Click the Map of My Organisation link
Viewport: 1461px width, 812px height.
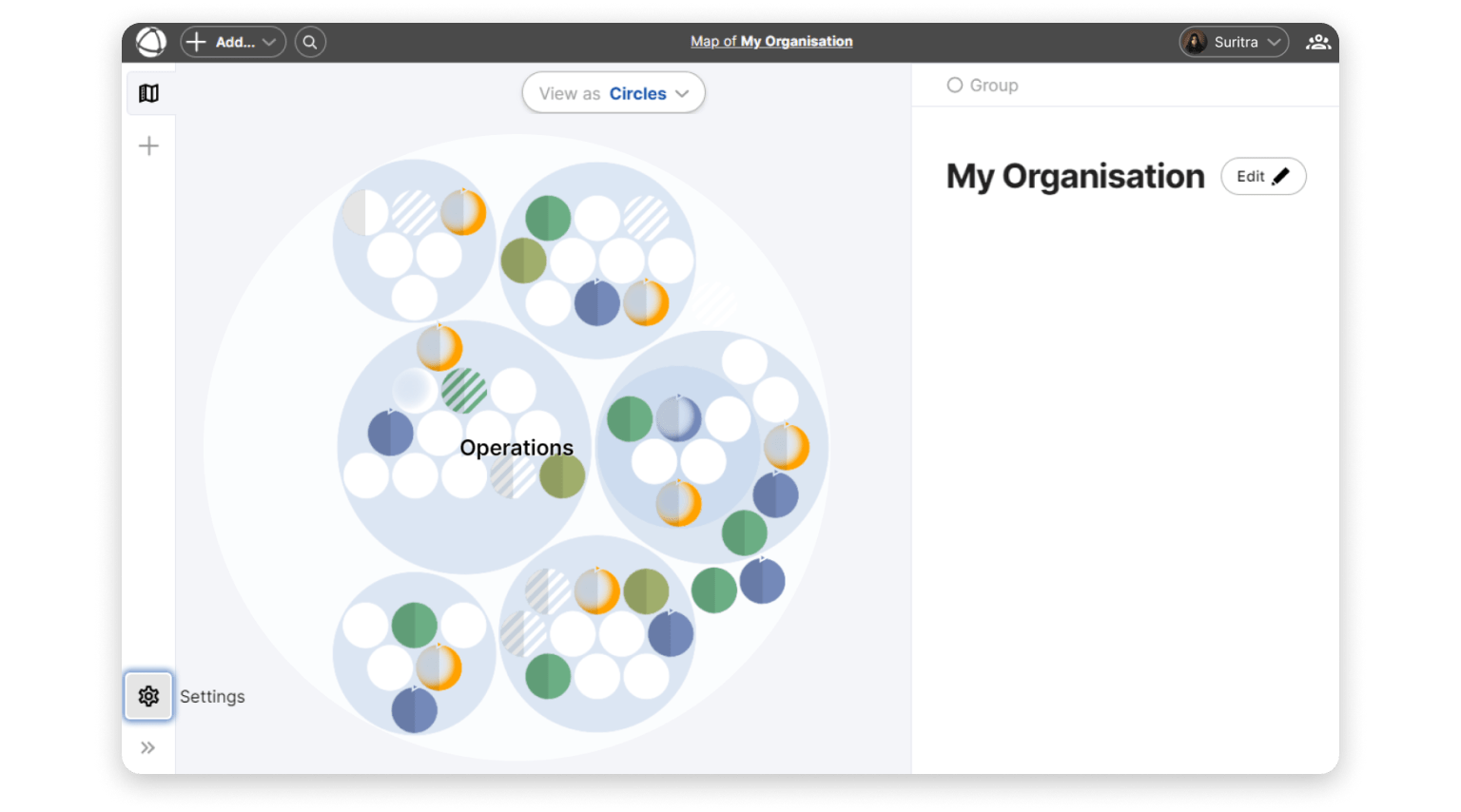(x=771, y=42)
